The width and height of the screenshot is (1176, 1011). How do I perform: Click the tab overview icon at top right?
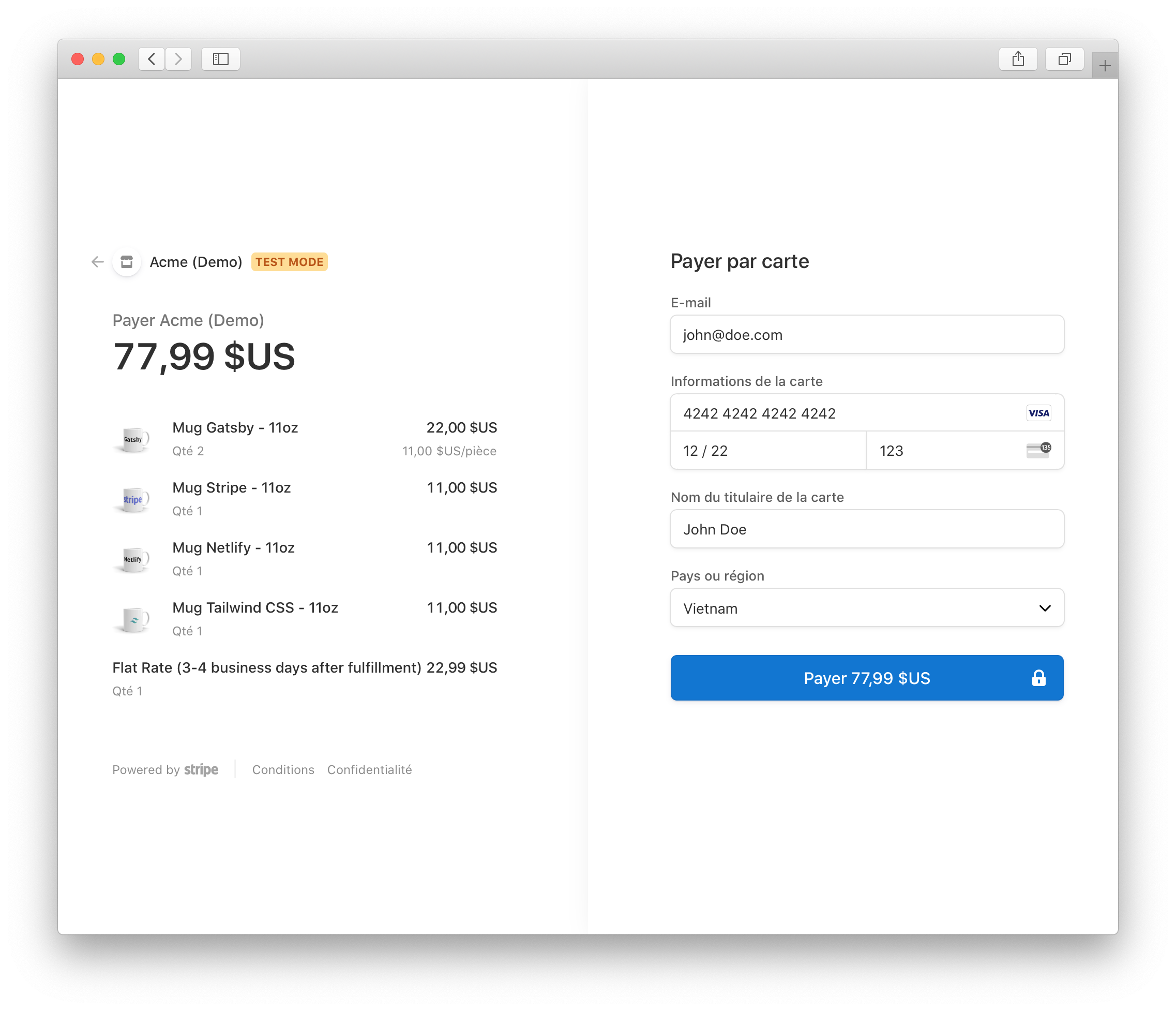[x=1064, y=58]
